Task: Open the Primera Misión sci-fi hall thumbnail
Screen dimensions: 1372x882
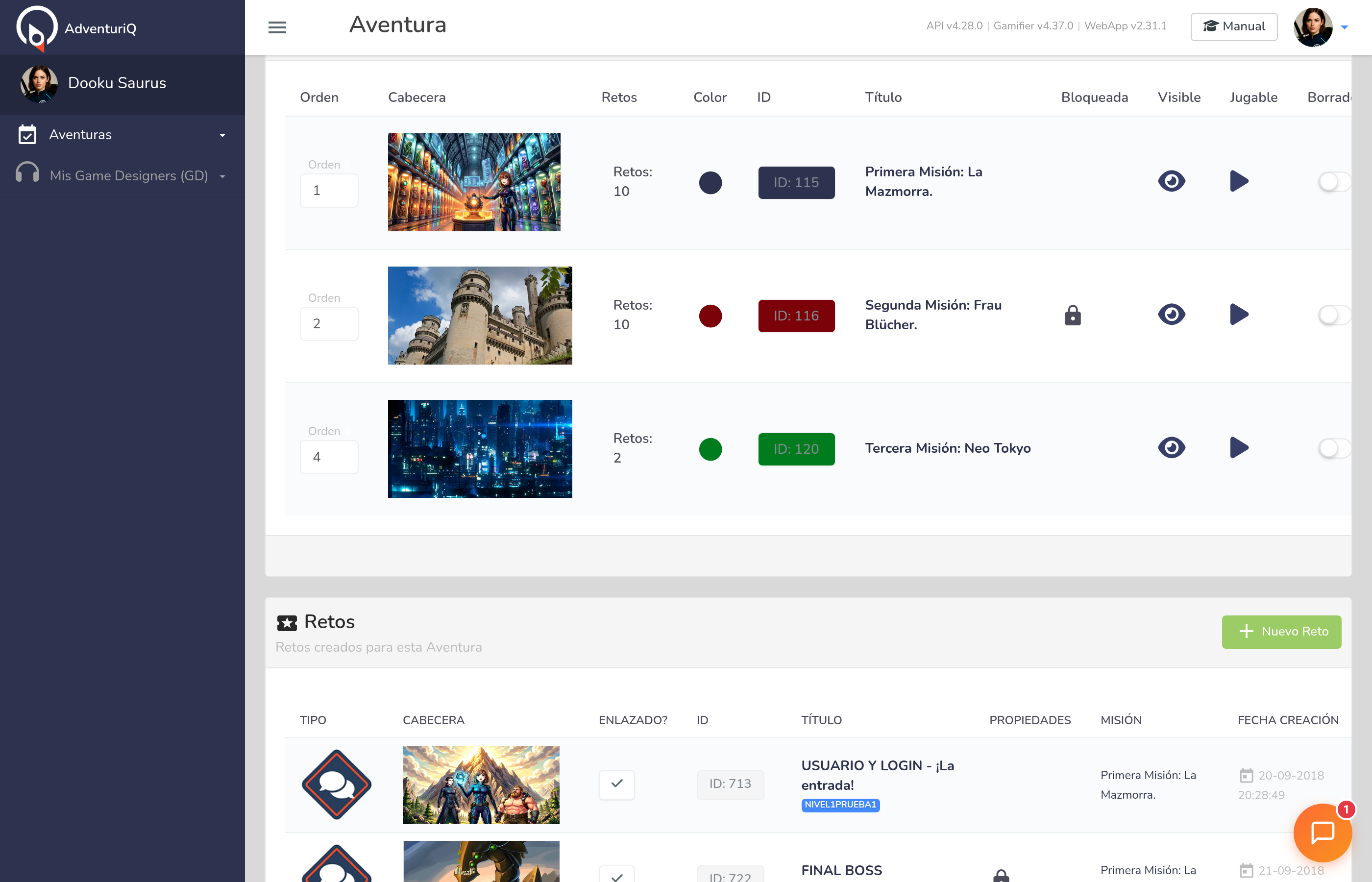Action: click(474, 182)
